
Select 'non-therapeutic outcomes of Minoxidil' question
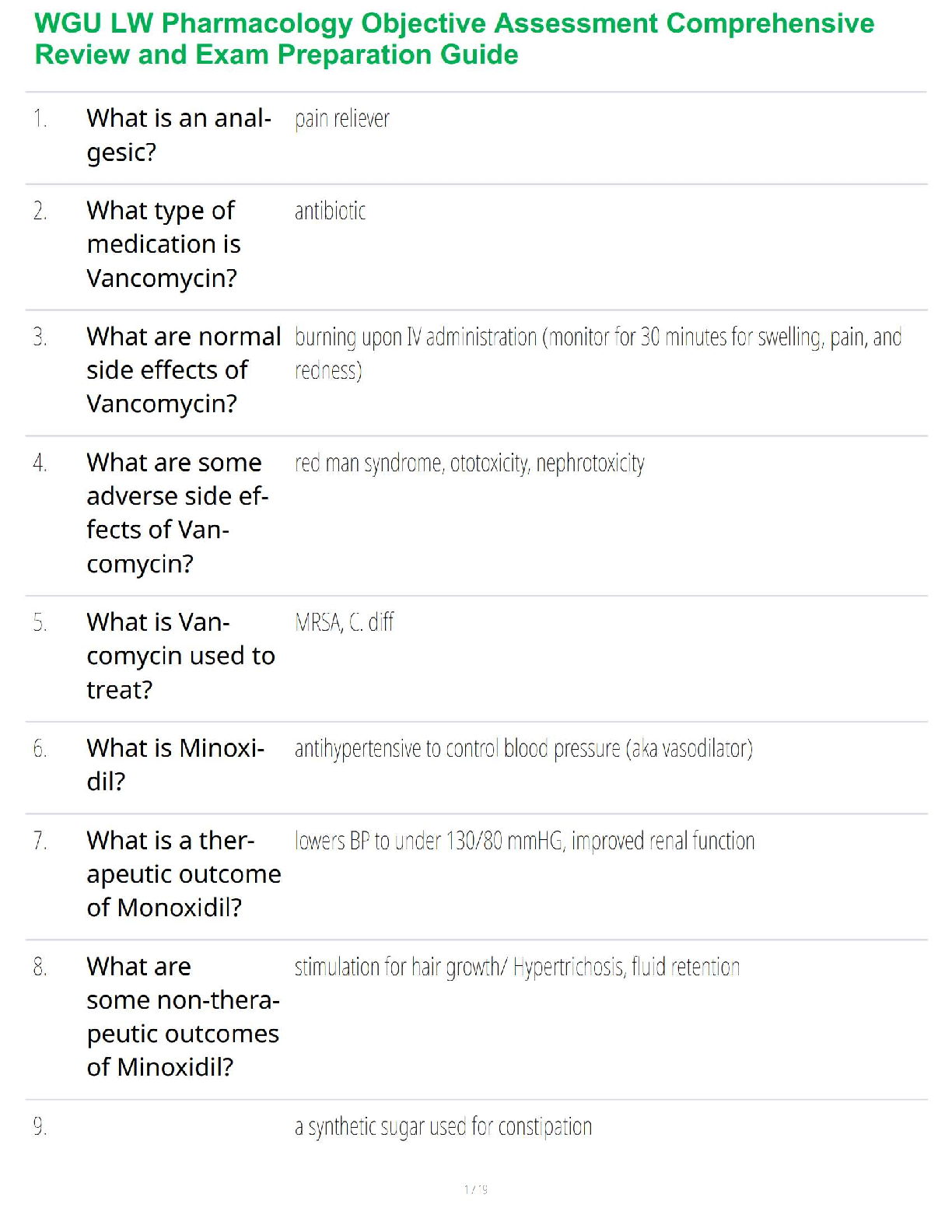tap(183, 1017)
